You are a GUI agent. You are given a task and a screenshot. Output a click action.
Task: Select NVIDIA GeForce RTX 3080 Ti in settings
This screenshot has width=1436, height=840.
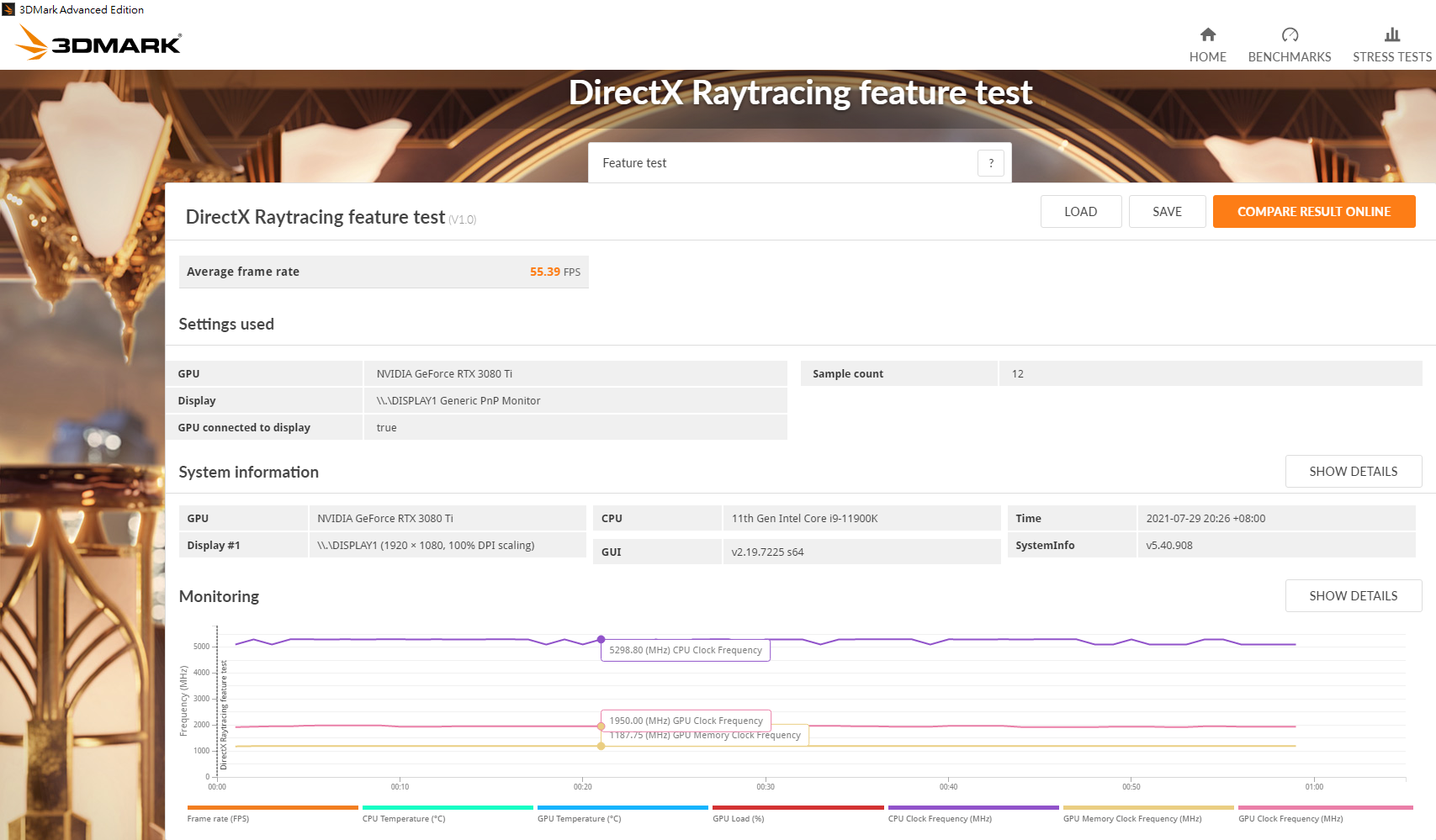444,374
